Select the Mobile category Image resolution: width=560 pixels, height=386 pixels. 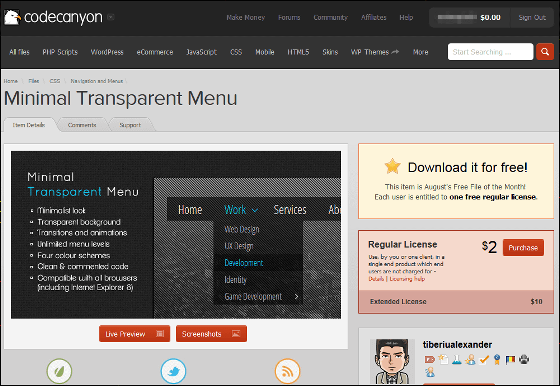tap(265, 52)
